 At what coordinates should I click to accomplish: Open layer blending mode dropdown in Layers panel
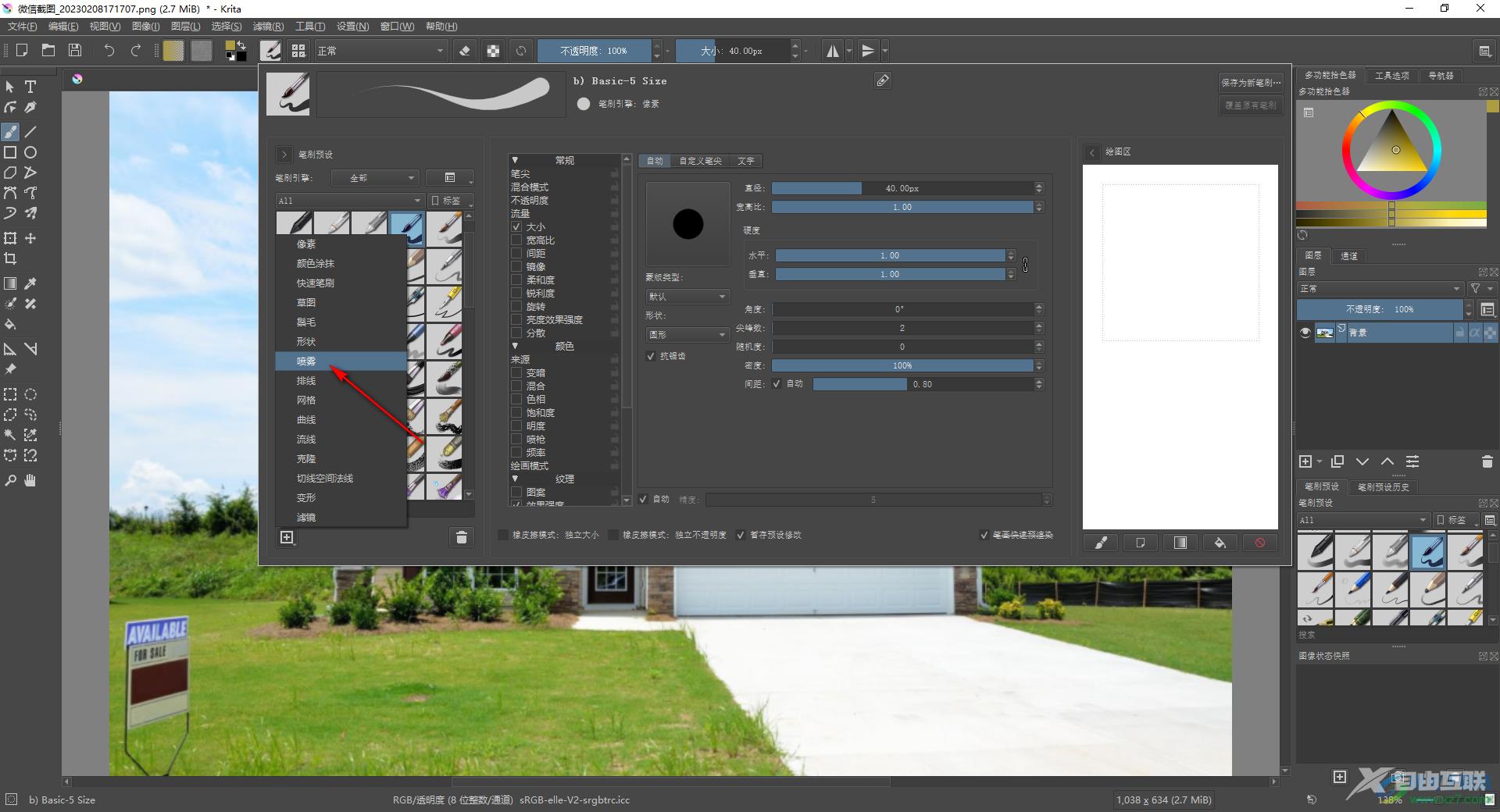click(x=1380, y=289)
